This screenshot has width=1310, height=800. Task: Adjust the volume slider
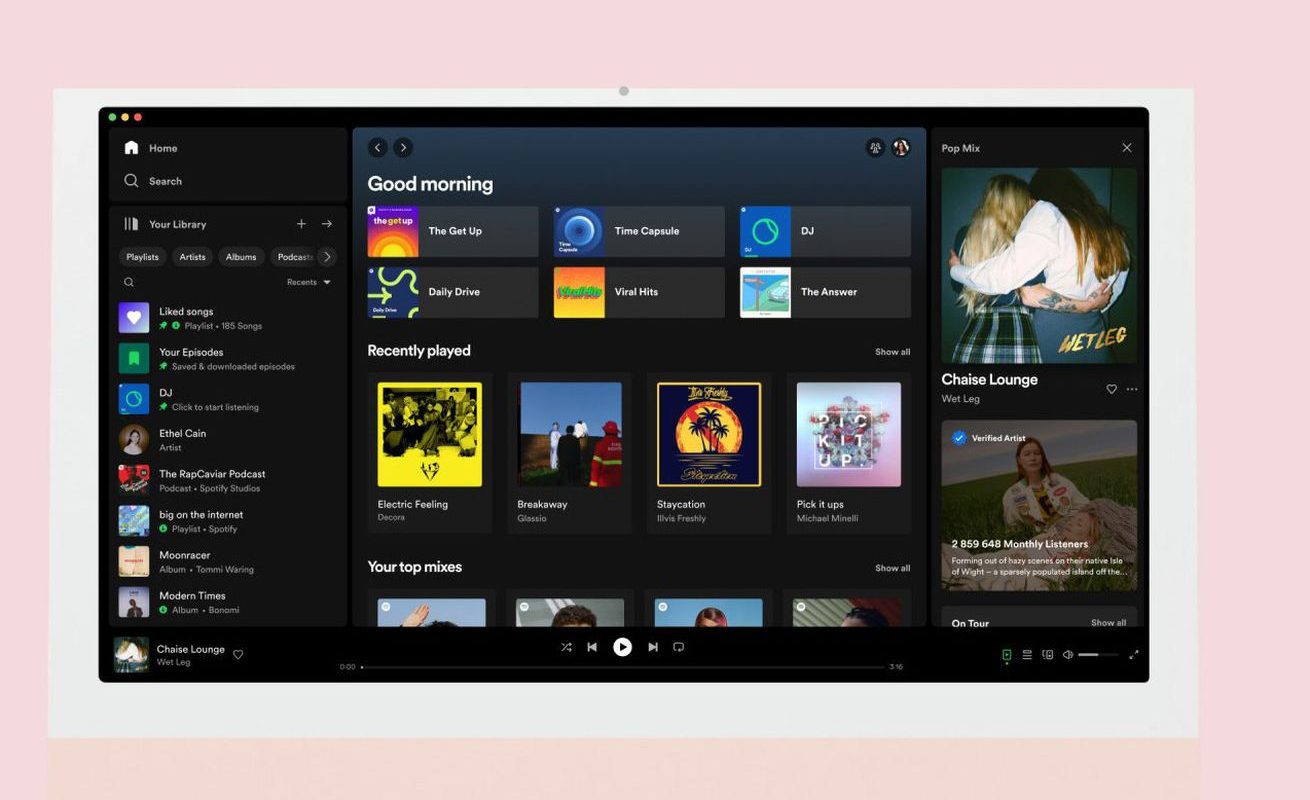(x=1097, y=655)
